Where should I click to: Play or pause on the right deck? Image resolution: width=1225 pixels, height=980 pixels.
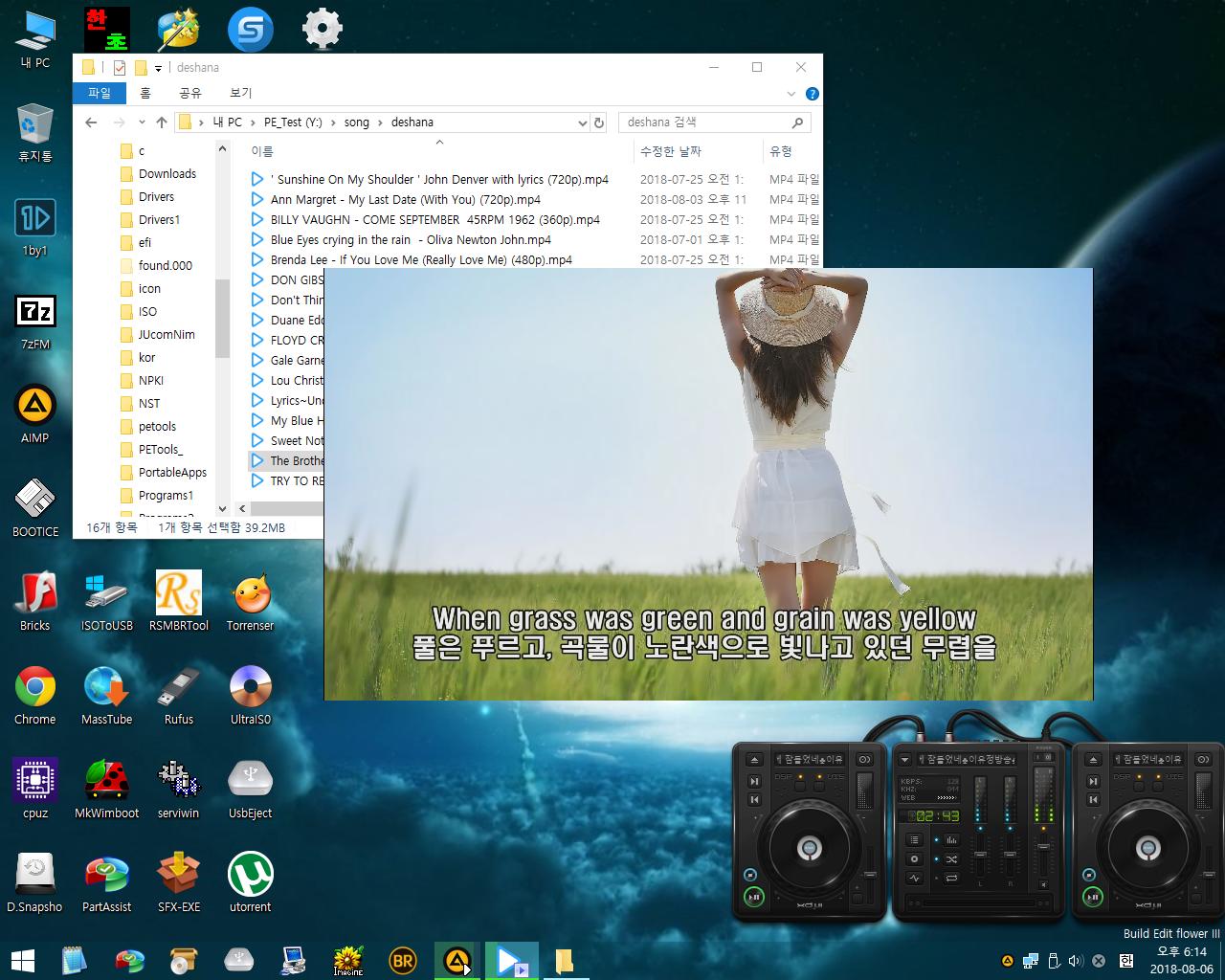point(1093,897)
